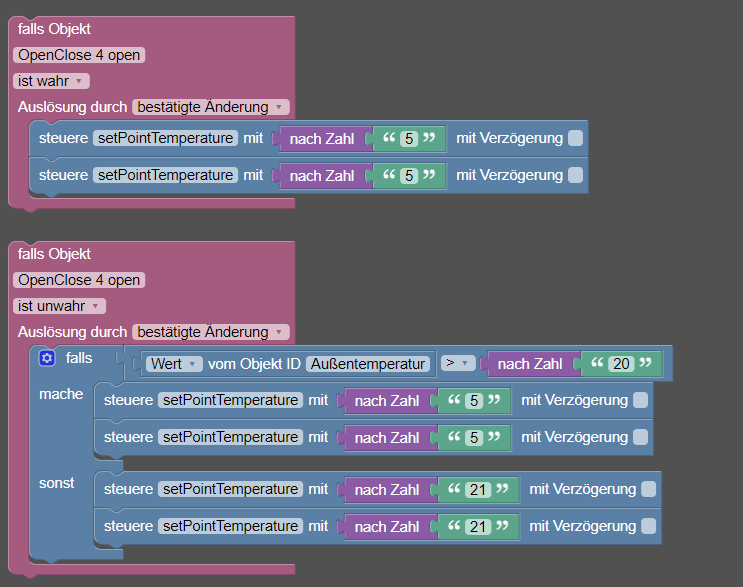Enable 'mit Verzögerung' on the first sonst row

pyautogui.click(x=648, y=489)
